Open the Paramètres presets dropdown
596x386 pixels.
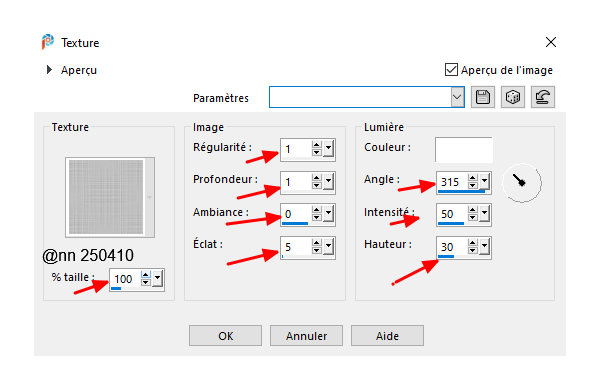coord(457,97)
